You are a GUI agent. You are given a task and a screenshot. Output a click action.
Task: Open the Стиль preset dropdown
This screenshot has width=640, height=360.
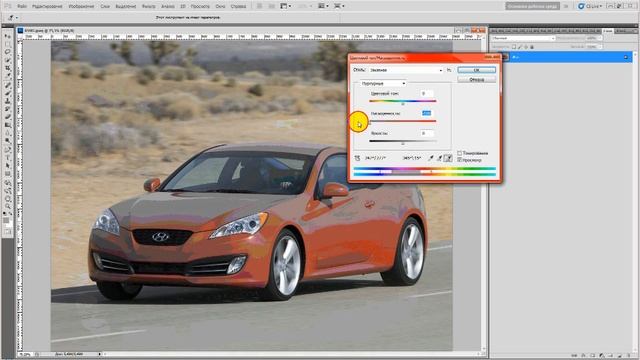point(406,70)
